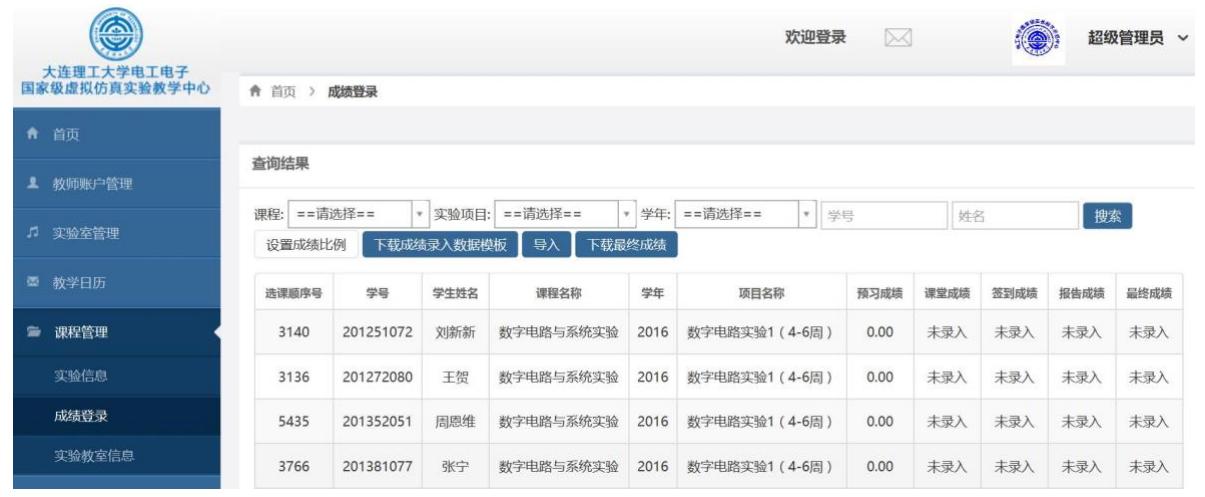Click the admin avatar image

coord(1037,39)
